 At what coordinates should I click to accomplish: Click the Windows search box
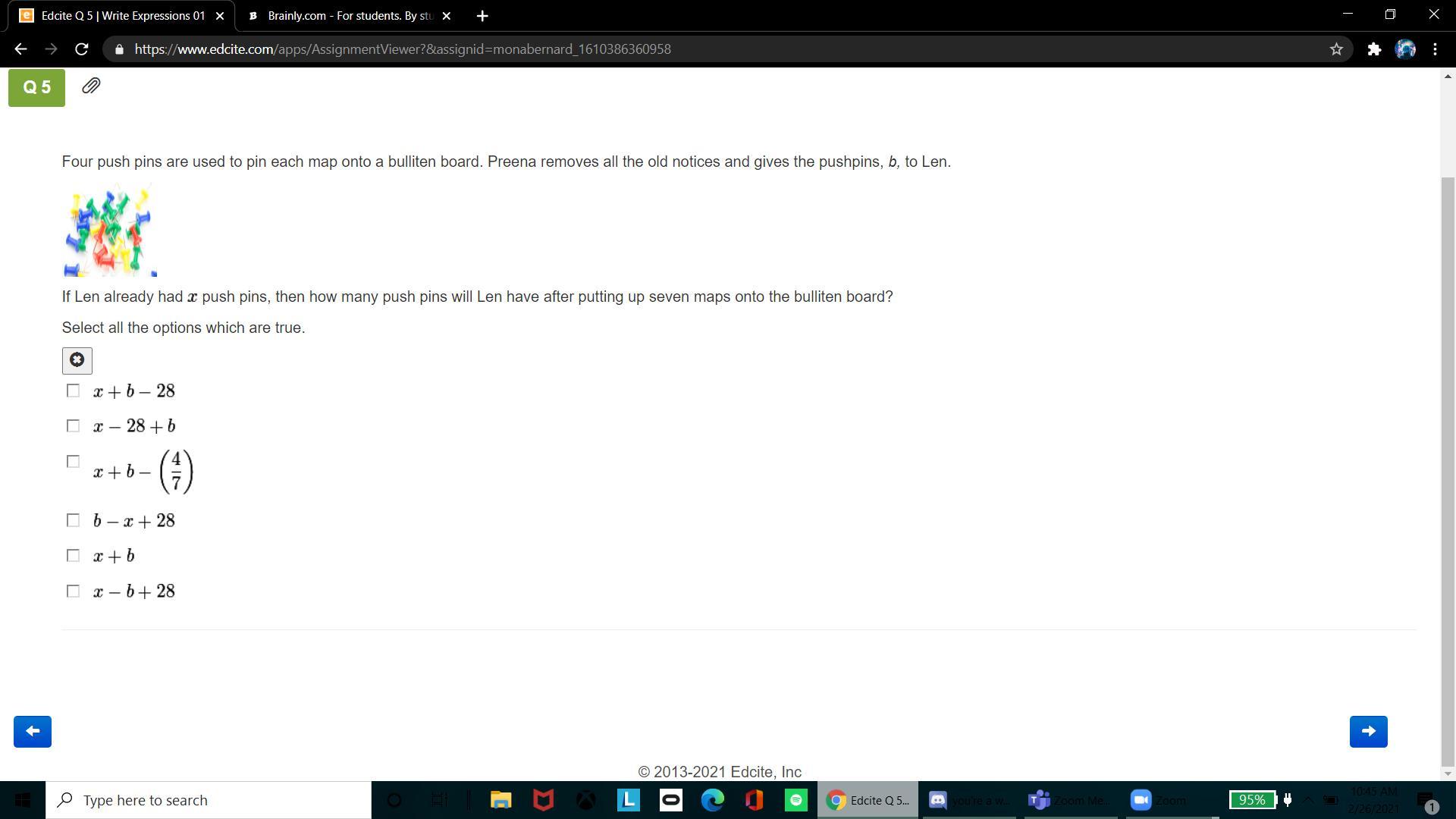(209, 800)
